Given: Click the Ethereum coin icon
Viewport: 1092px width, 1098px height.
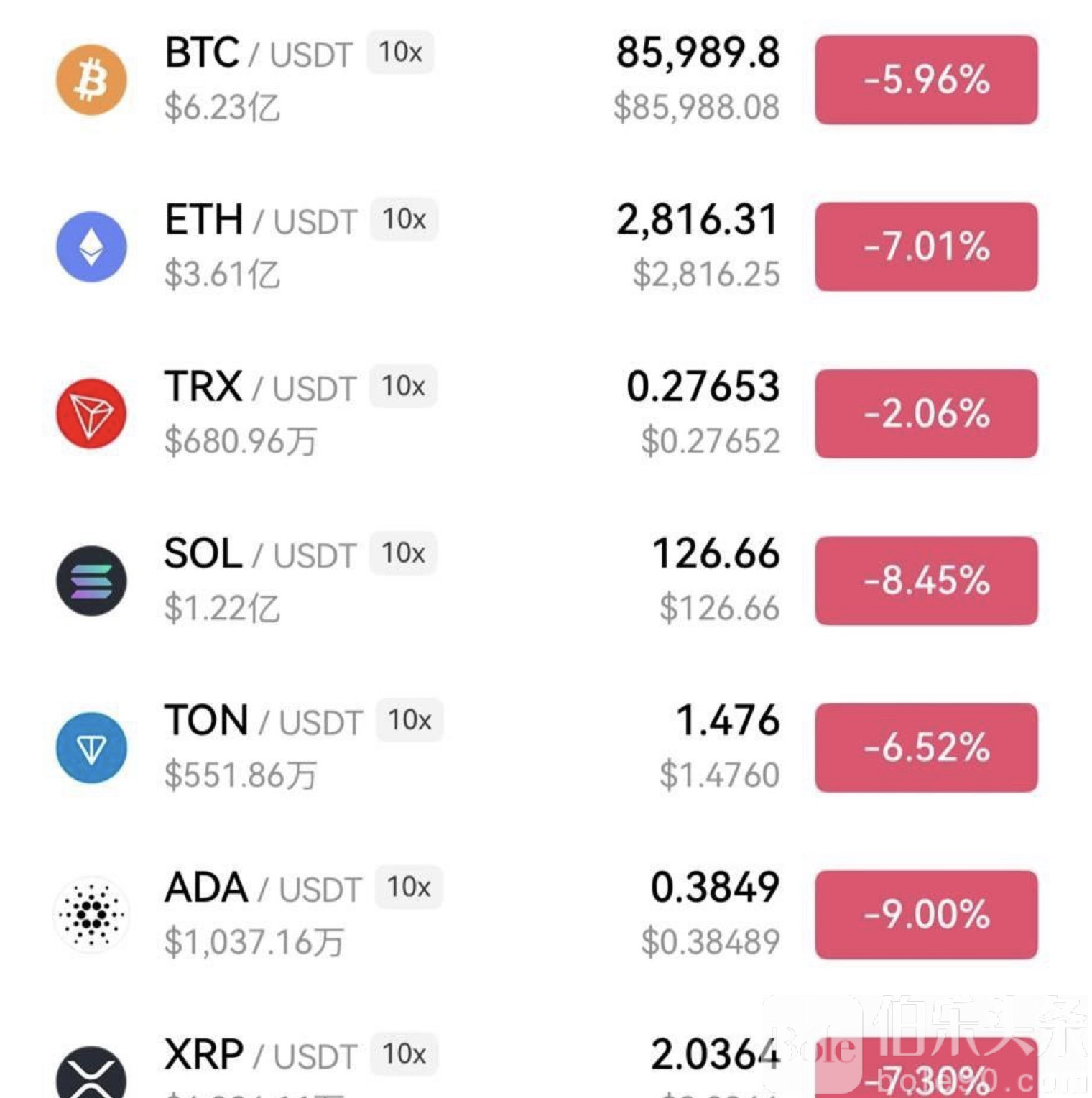Looking at the screenshot, I should pos(91,246).
